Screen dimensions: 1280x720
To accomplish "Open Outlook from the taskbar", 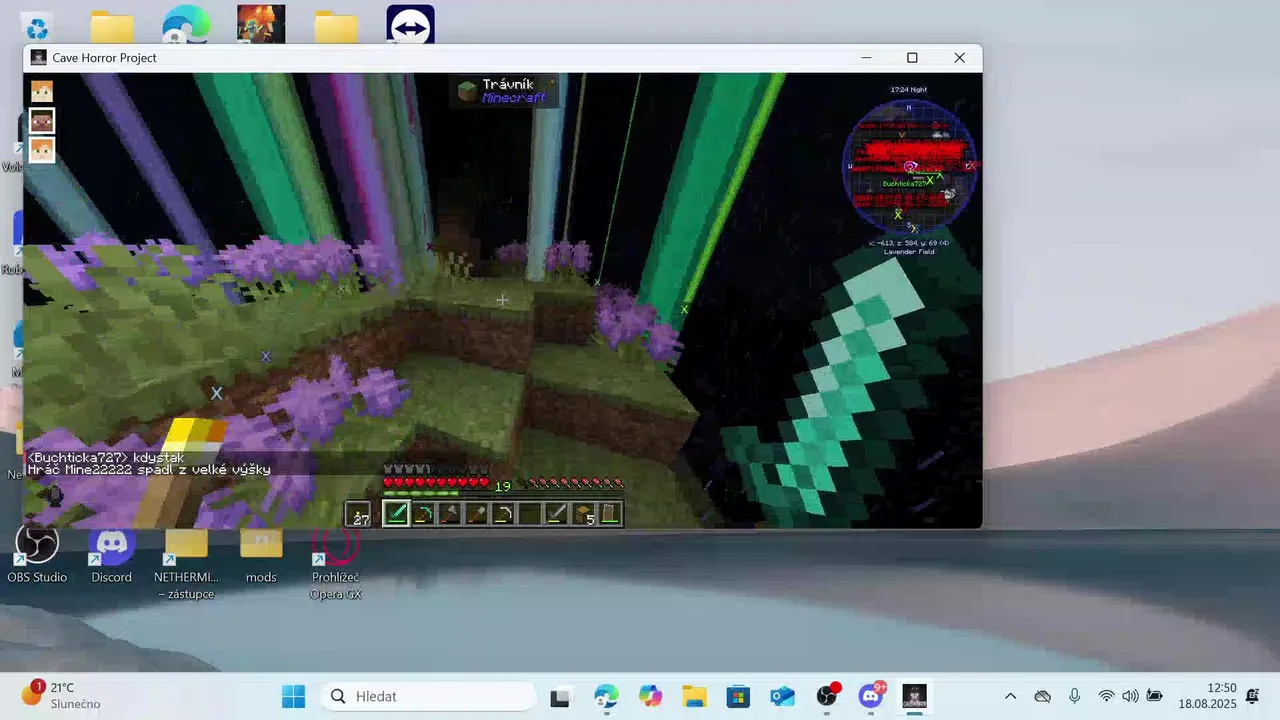I will click(x=782, y=696).
